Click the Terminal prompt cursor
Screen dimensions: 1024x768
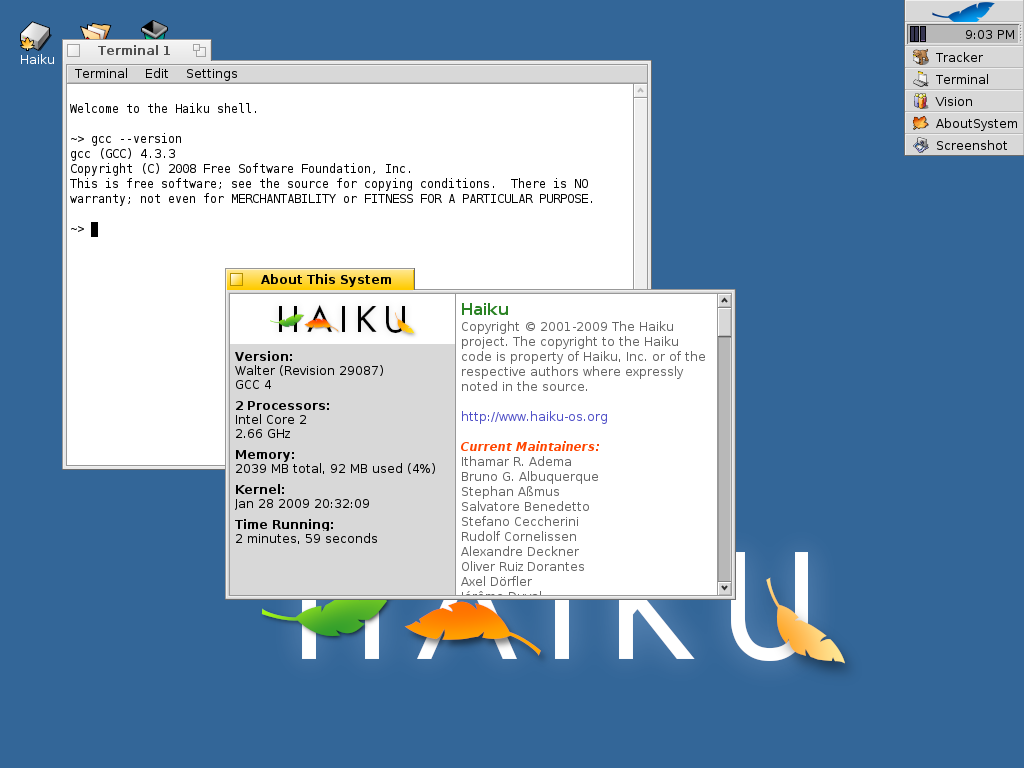95,229
